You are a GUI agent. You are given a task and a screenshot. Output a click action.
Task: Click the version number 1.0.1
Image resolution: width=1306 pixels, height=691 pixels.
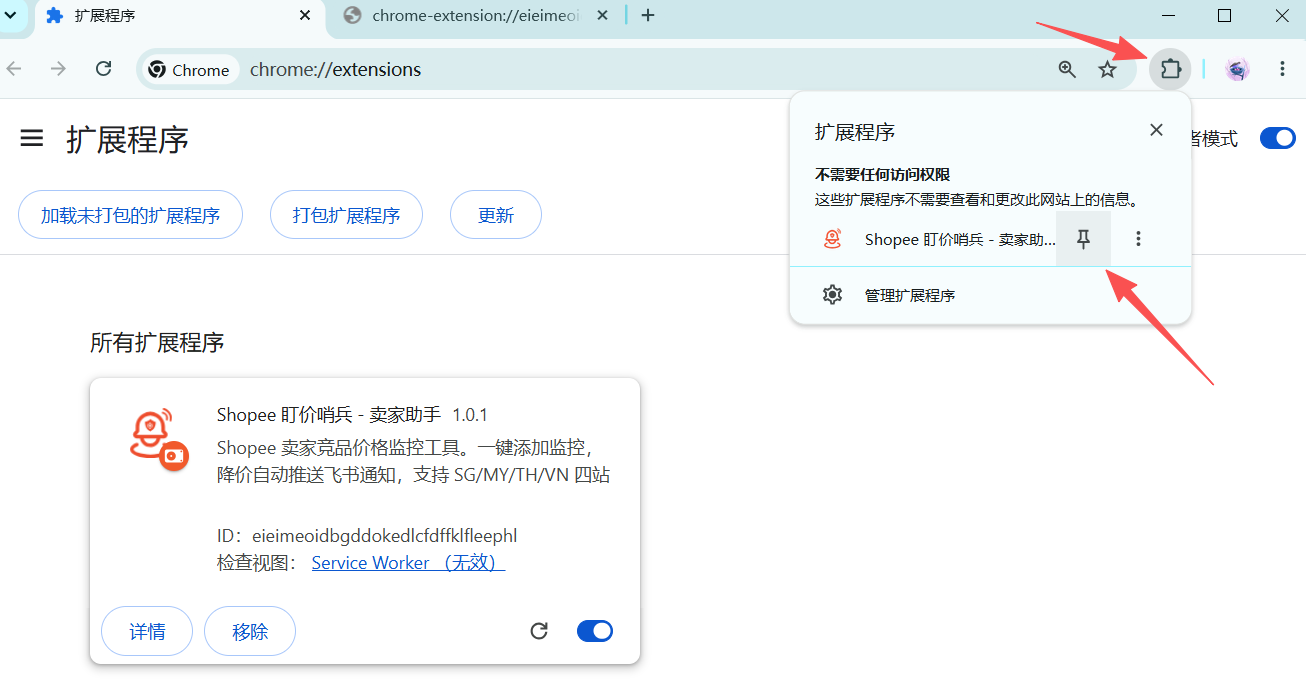pos(470,415)
